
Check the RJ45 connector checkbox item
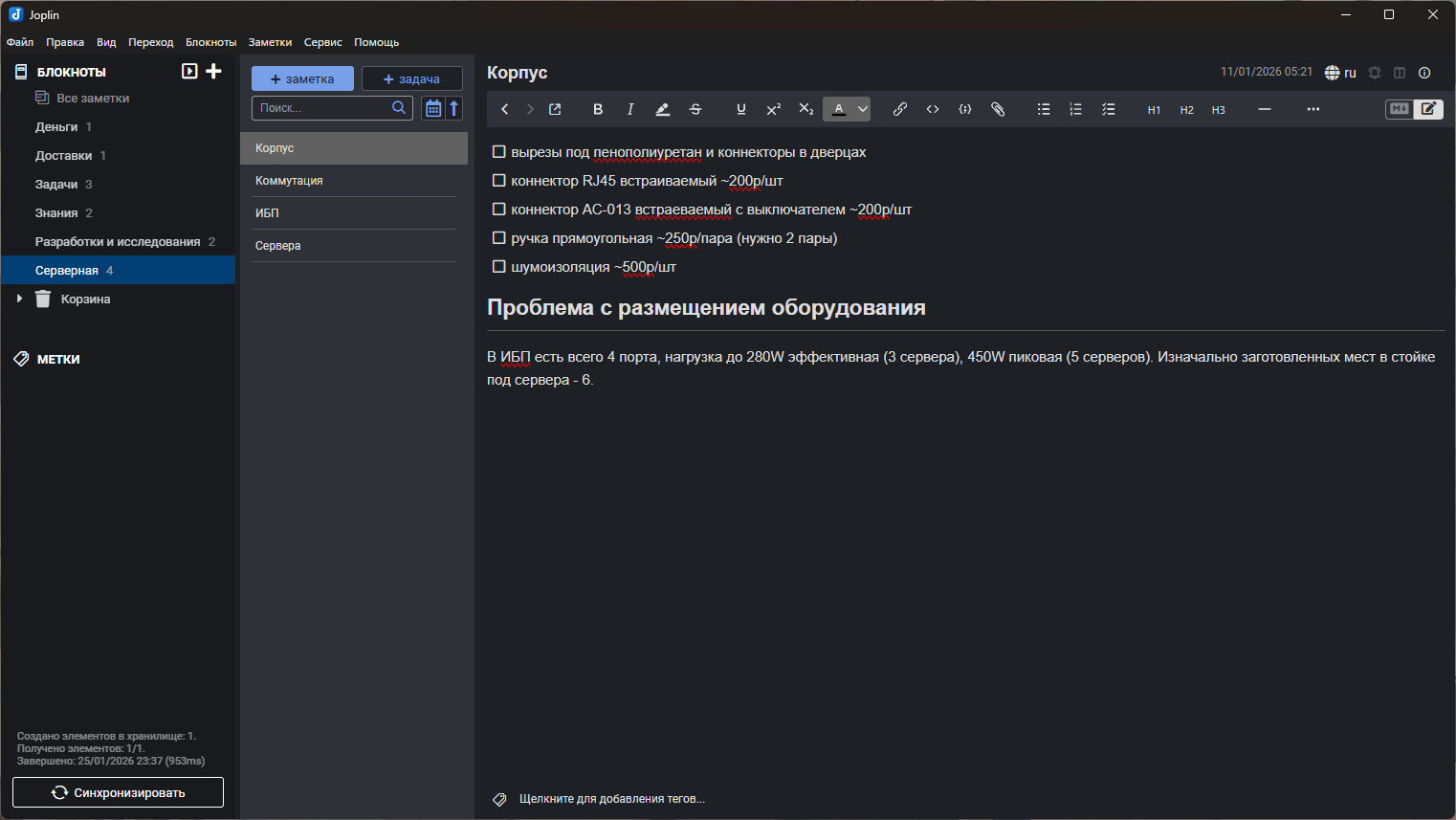click(498, 181)
